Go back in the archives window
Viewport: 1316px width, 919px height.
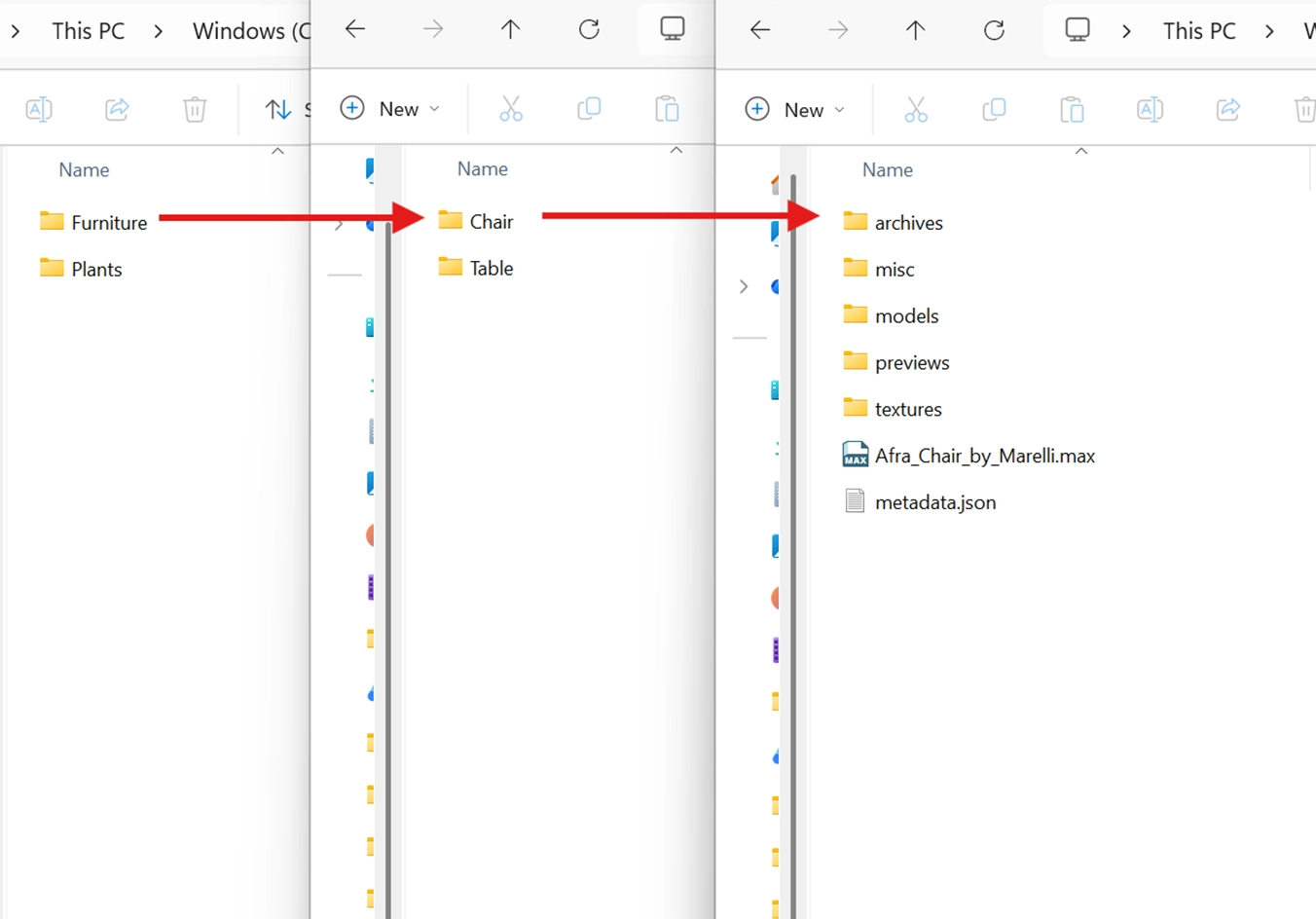point(760,30)
